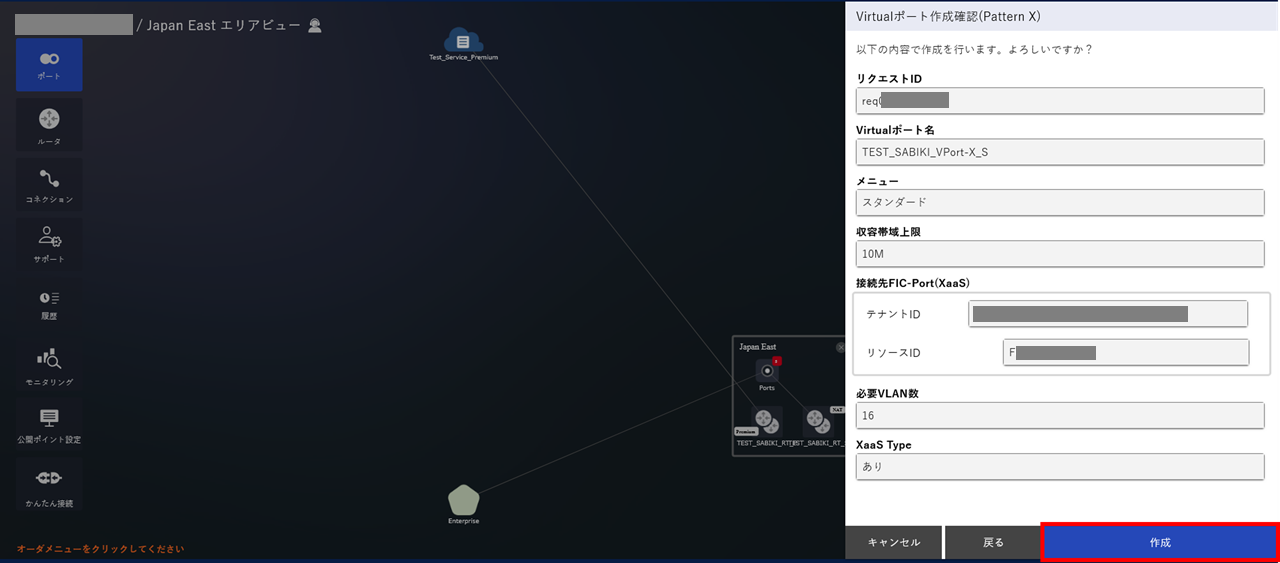Click the XaaS Type field showing あり
This screenshot has height=563, width=1280.
click(x=1060, y=466)
